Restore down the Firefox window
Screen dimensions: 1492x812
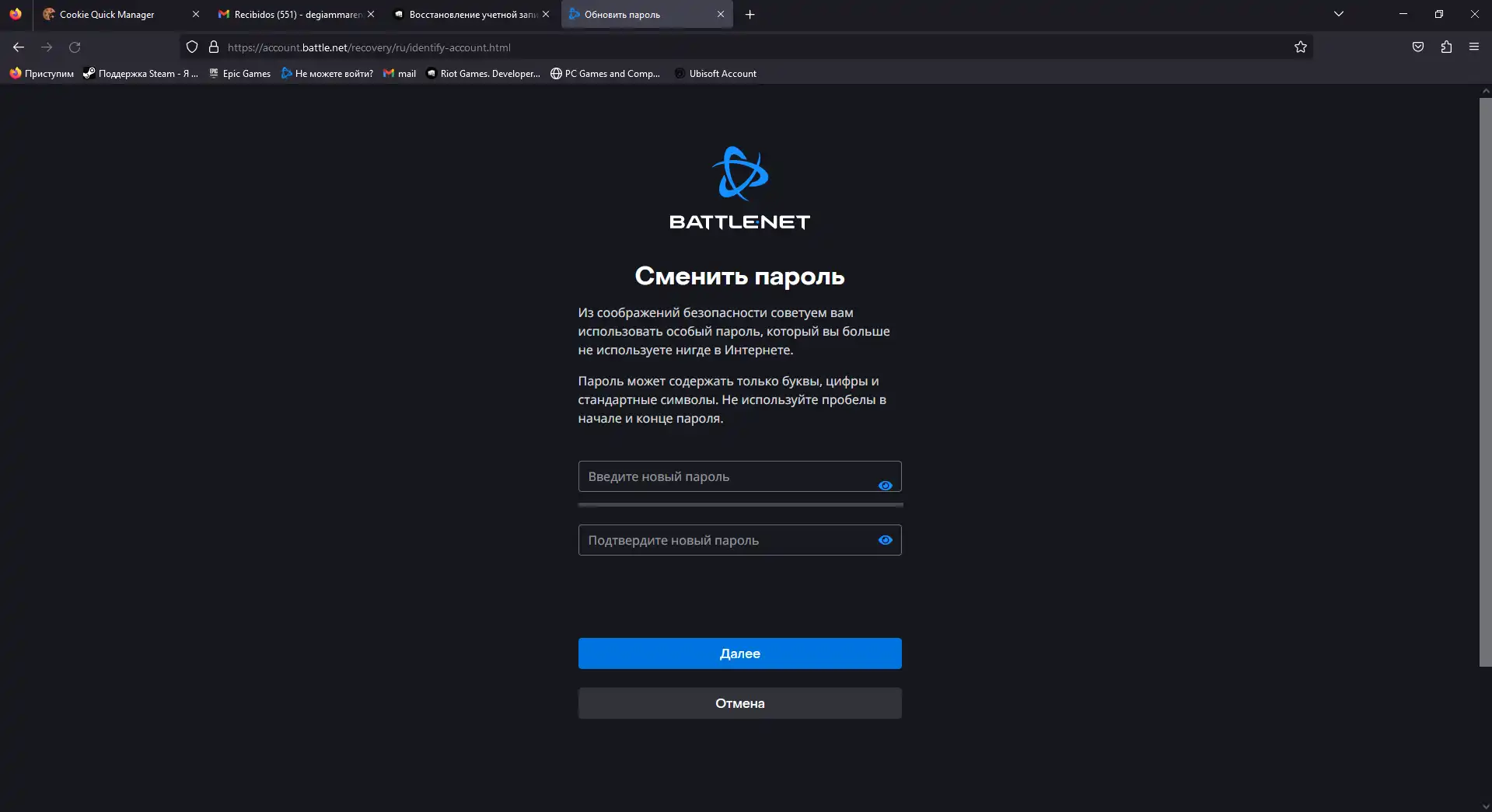[1439, 14]
